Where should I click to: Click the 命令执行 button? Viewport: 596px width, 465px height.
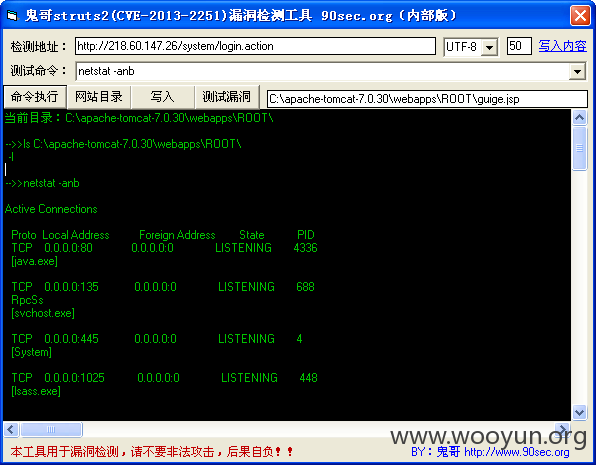coord(35,97)
